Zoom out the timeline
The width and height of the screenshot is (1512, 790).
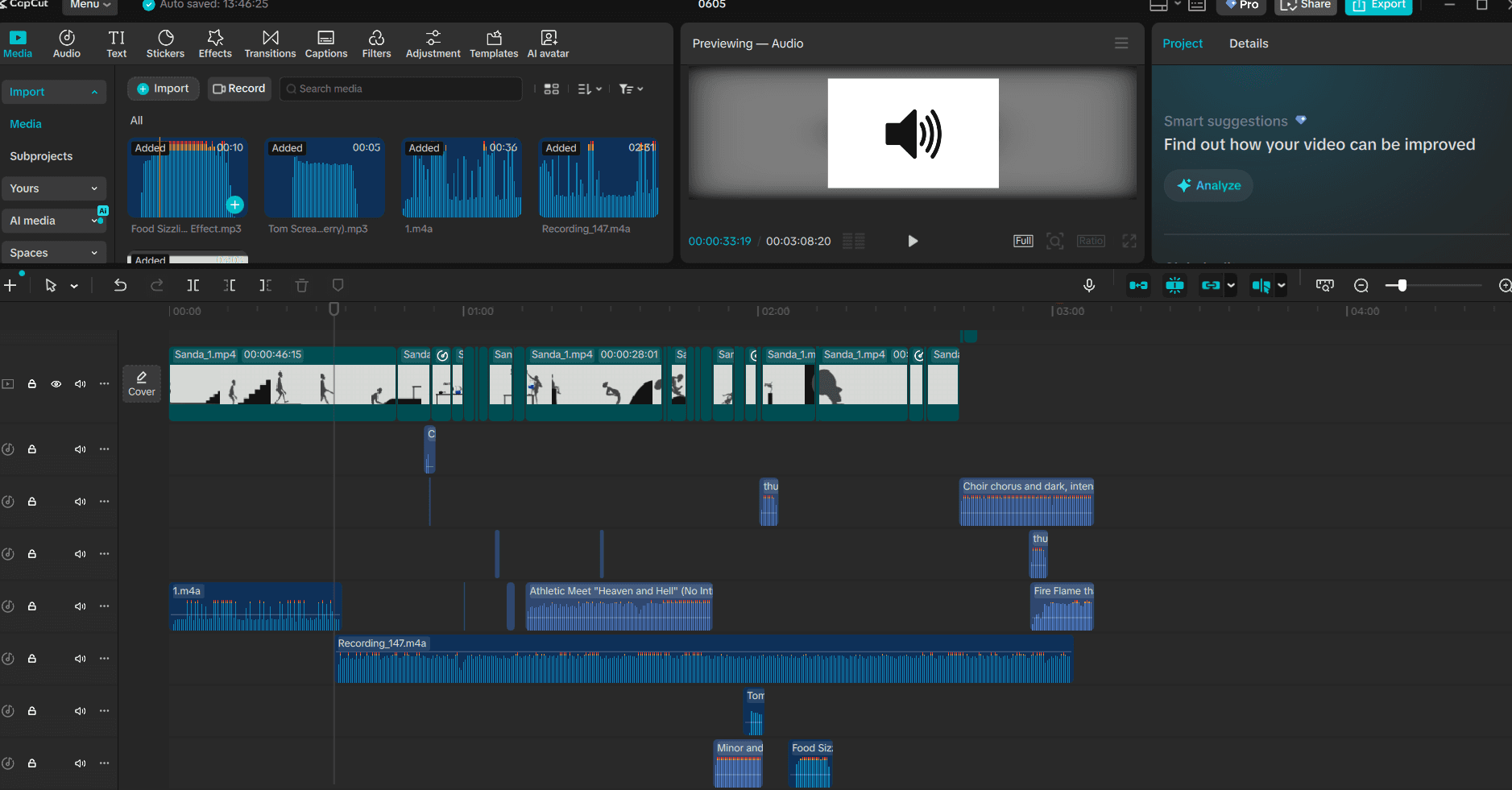(x=1361, y=286)
